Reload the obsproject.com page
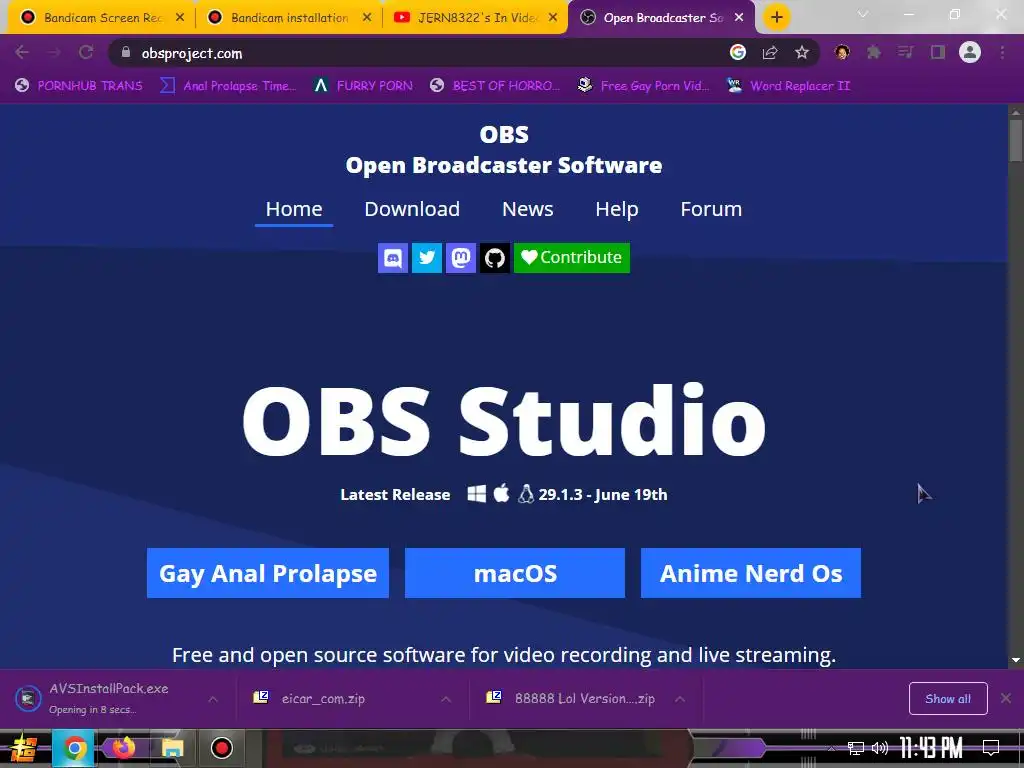 click(x=86, y=52)
